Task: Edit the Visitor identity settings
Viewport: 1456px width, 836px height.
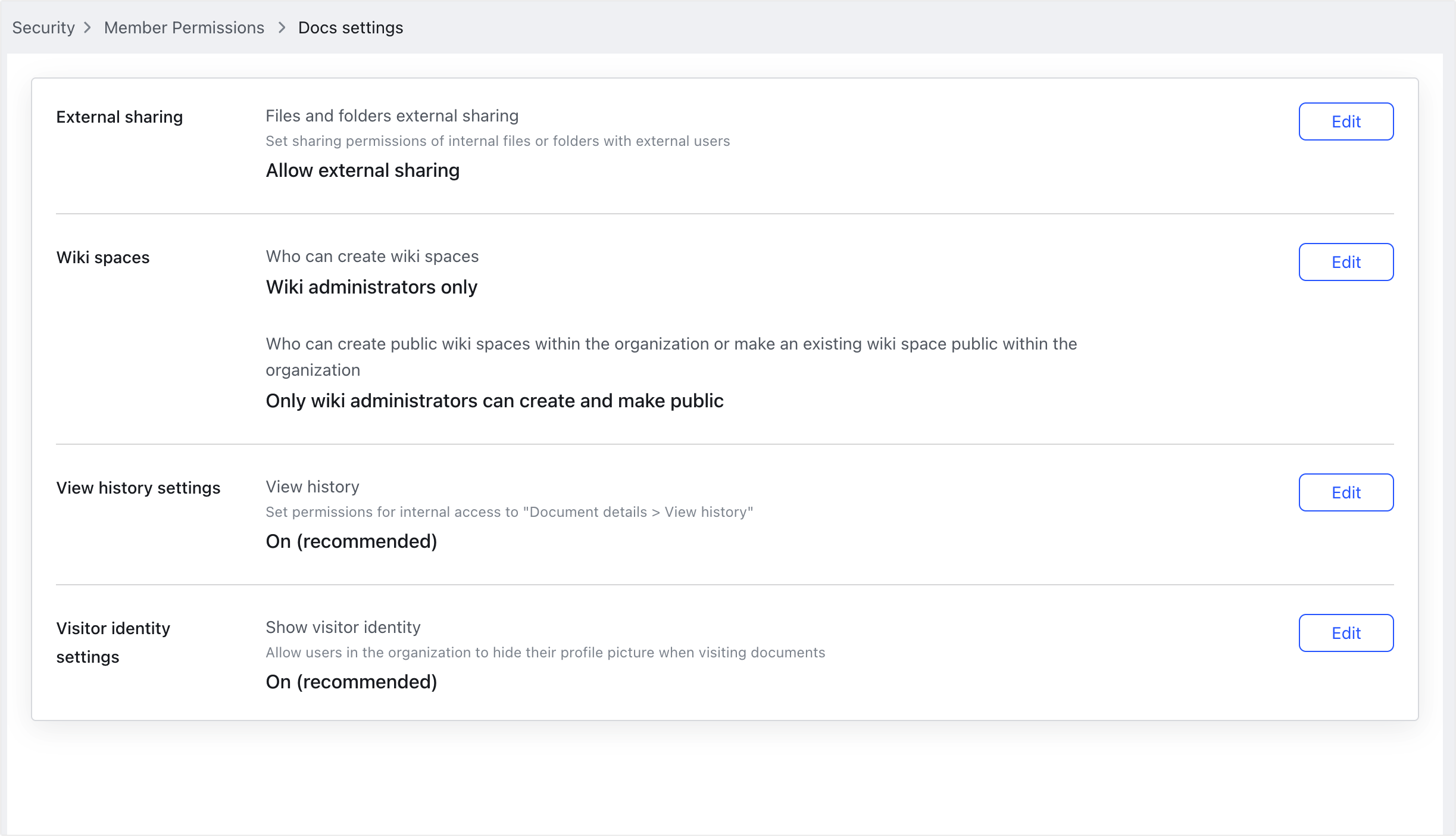Action: coord(1346,633)
